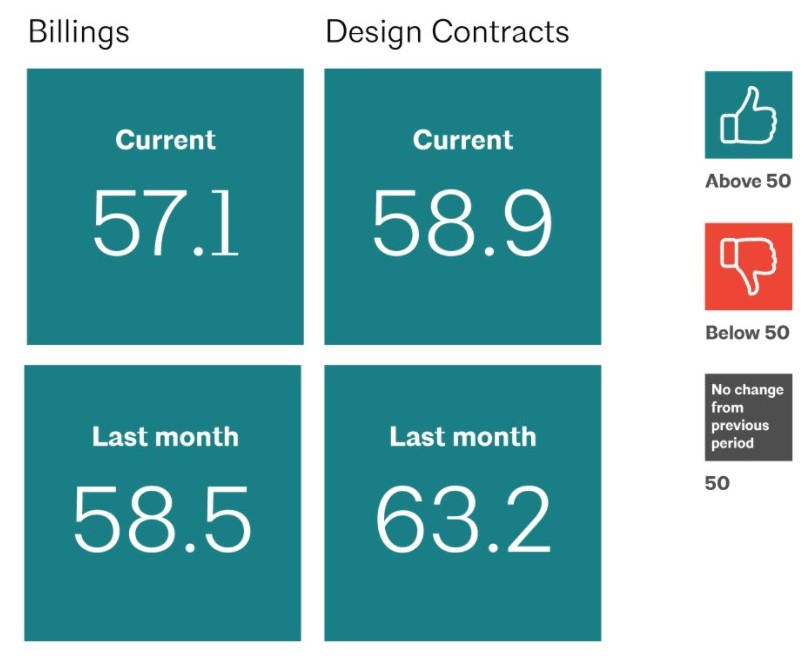Click the 'Current' label under Design Contracts
Viewport: 812px width, 661px height.
[x=462, y=140]
